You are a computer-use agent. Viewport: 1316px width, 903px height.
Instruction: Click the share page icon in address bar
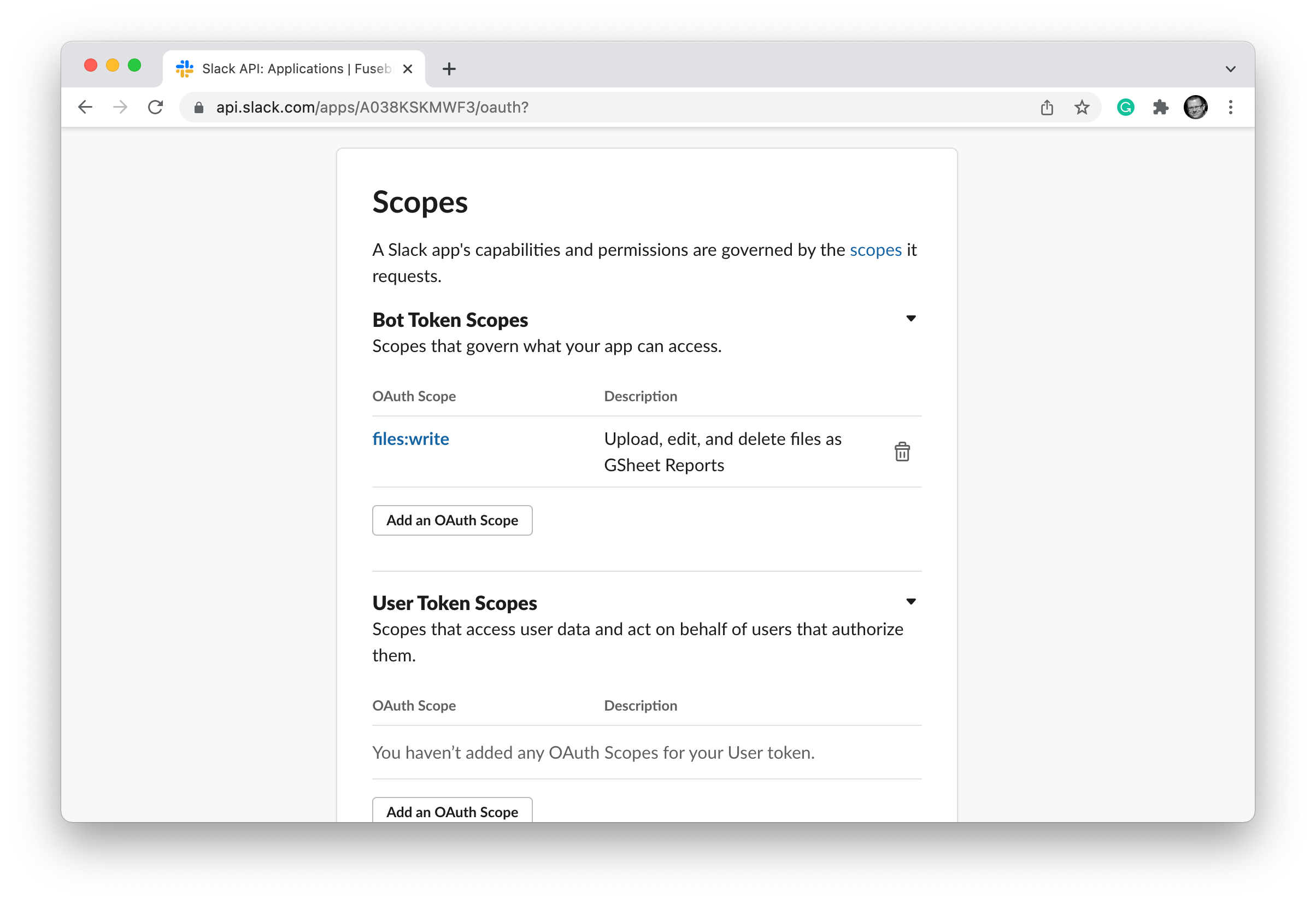pyautogui.click(x=1047, y=107)
